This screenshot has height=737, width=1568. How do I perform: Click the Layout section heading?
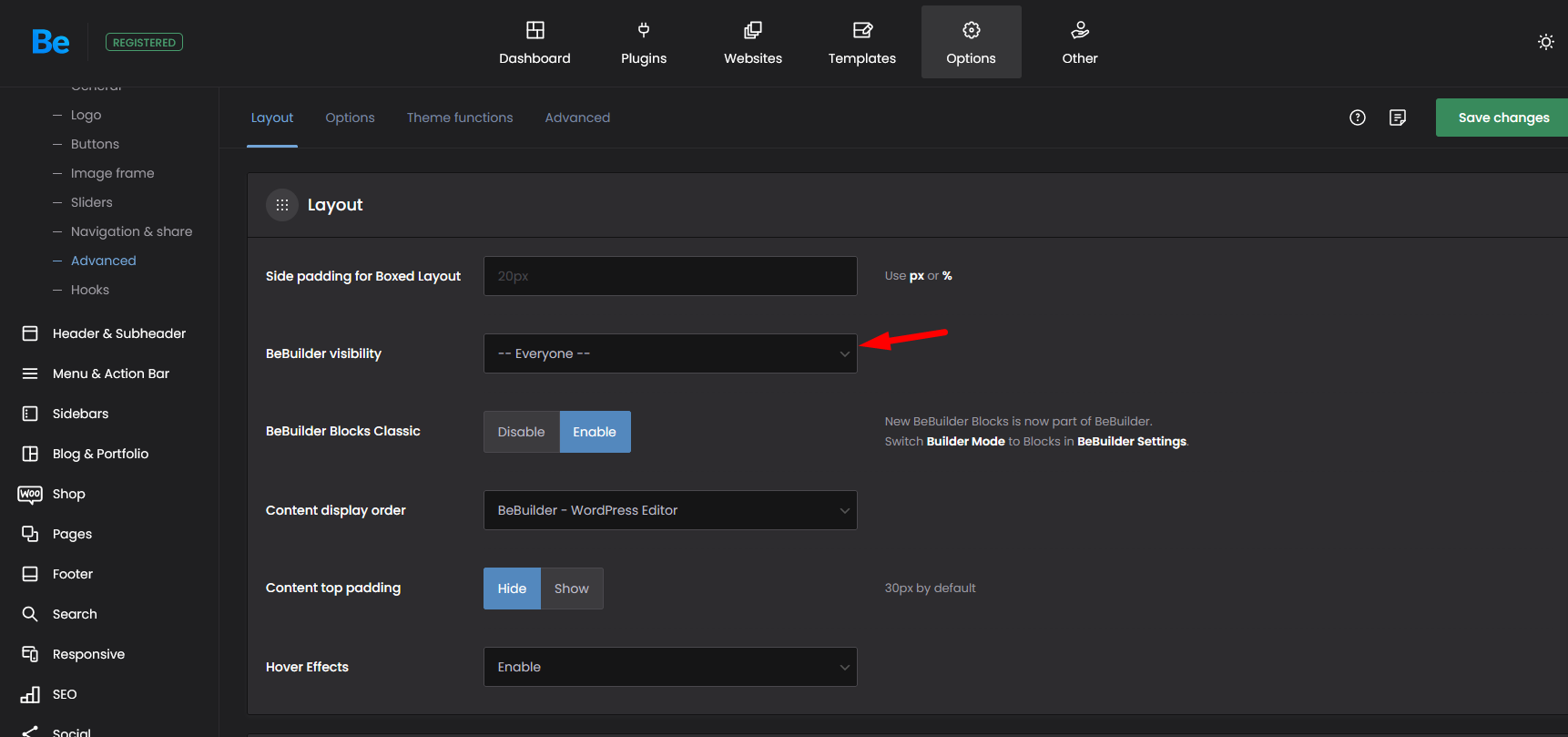click(x=335, y=205)
